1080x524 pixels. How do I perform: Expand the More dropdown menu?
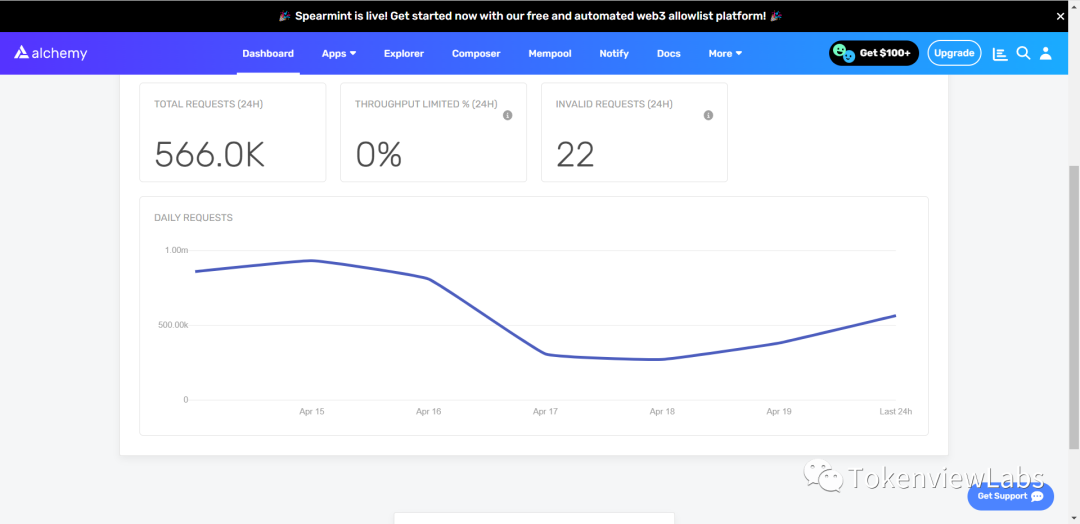pyautogui.click(x=725, y=54)
